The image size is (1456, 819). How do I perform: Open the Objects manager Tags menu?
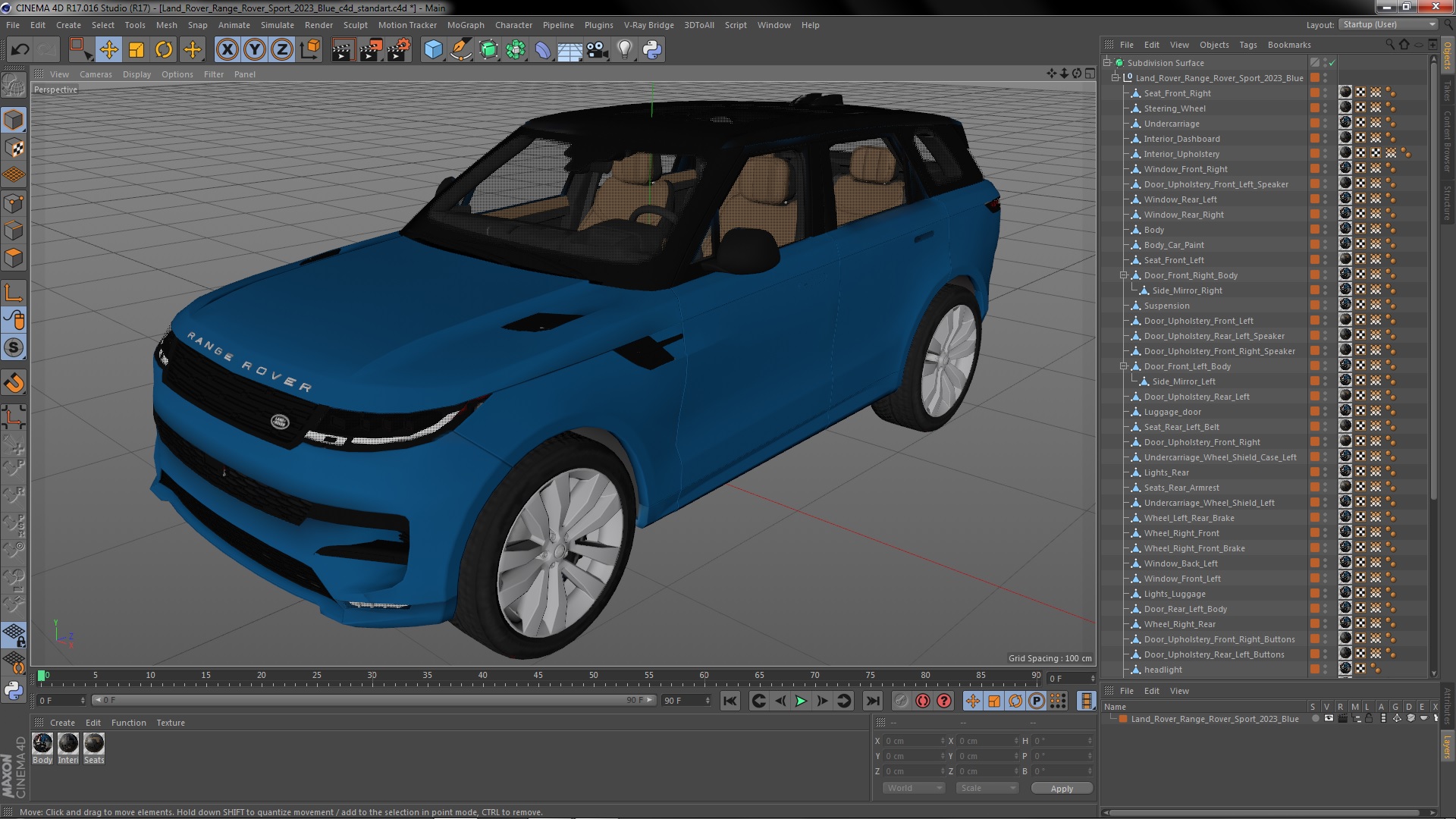1247,45
